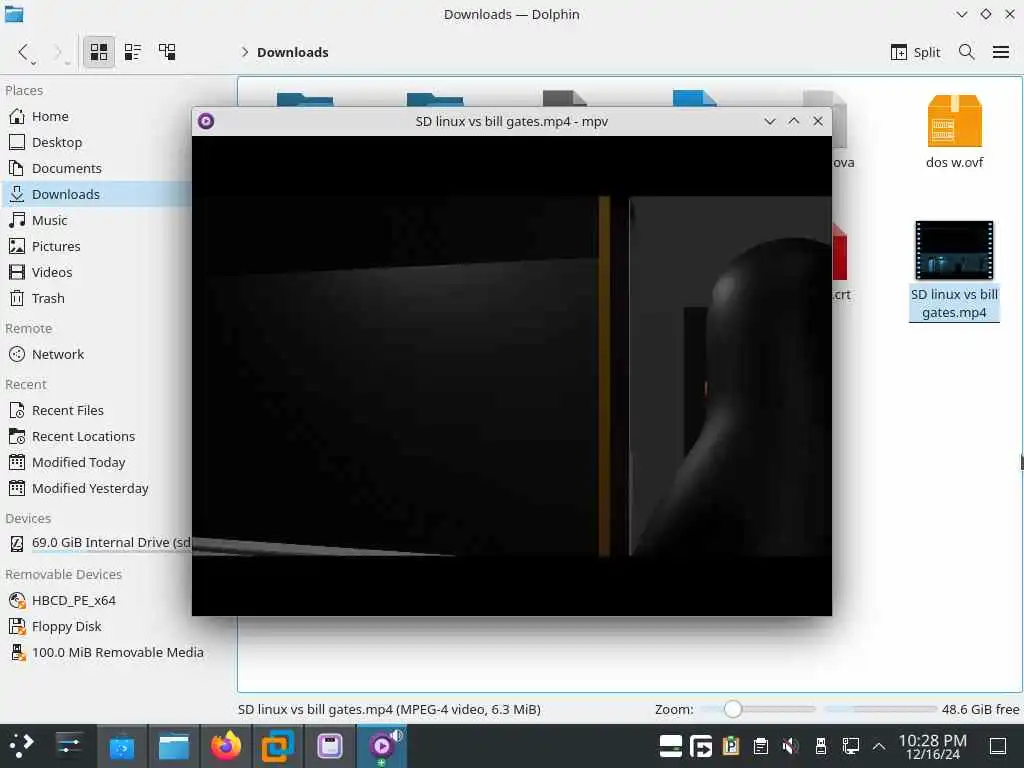Click the file info text in status bar
The height and width of the screenshot is (768, 1024).
pyautogui.click(x=389, y=709)
